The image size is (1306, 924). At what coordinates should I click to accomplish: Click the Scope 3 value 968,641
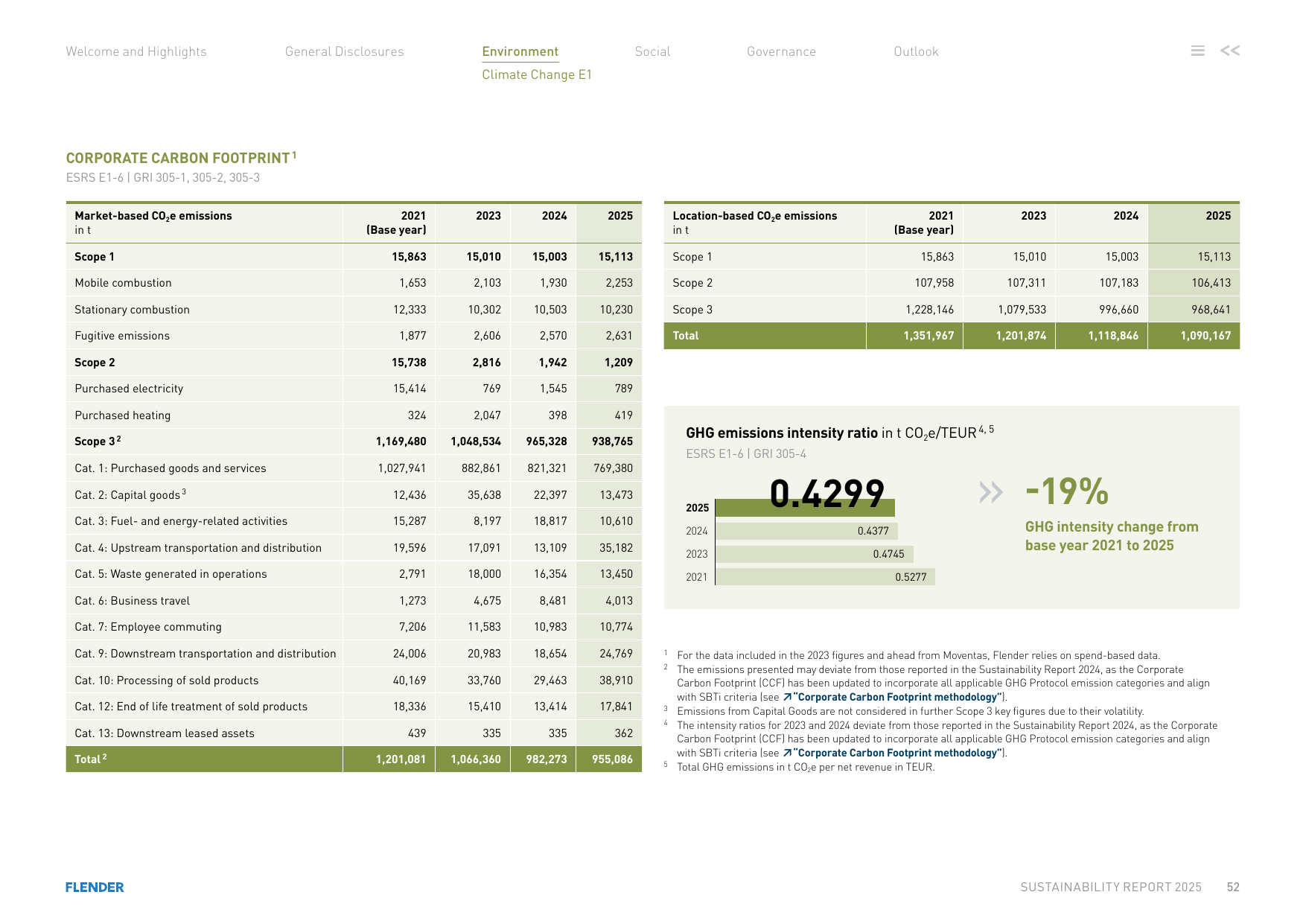tap(1211, 310)
